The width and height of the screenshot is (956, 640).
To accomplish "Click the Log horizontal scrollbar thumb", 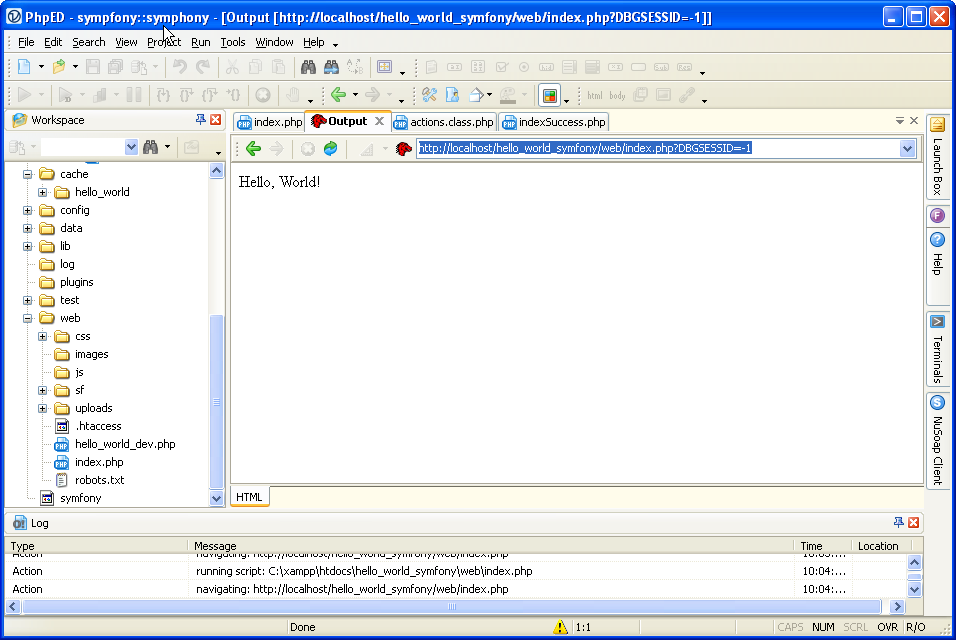I will click(450, 606).
